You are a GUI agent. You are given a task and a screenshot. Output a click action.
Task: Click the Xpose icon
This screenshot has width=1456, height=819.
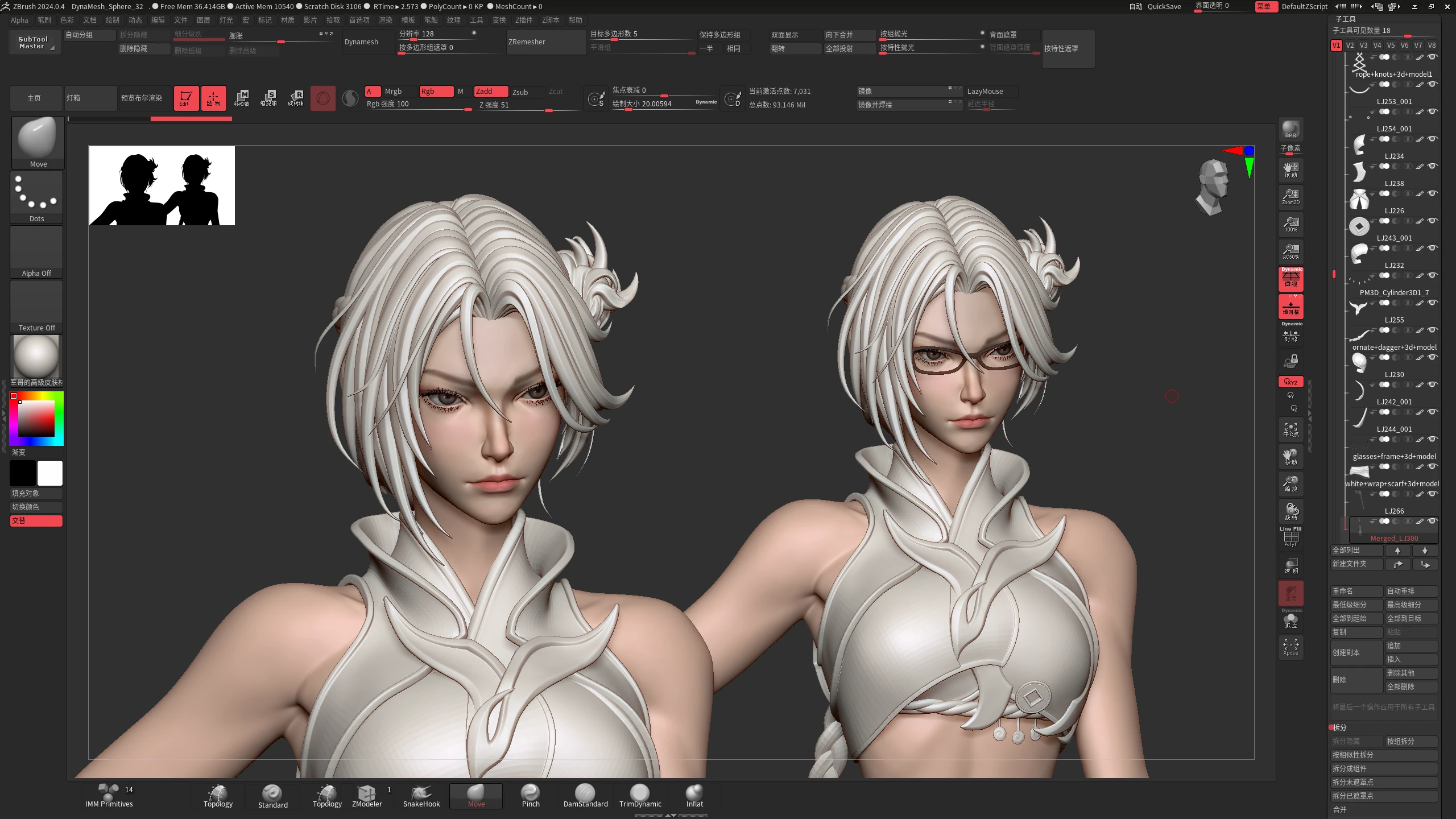point(1290,647)
